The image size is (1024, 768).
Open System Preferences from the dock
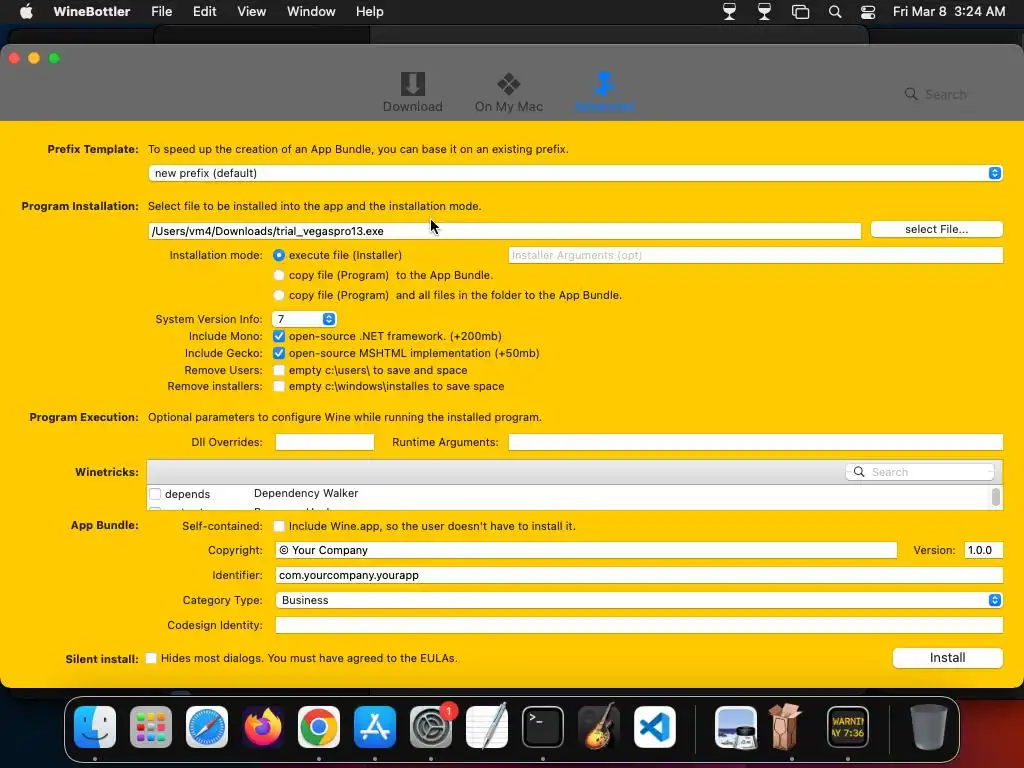tap(431, 727)
